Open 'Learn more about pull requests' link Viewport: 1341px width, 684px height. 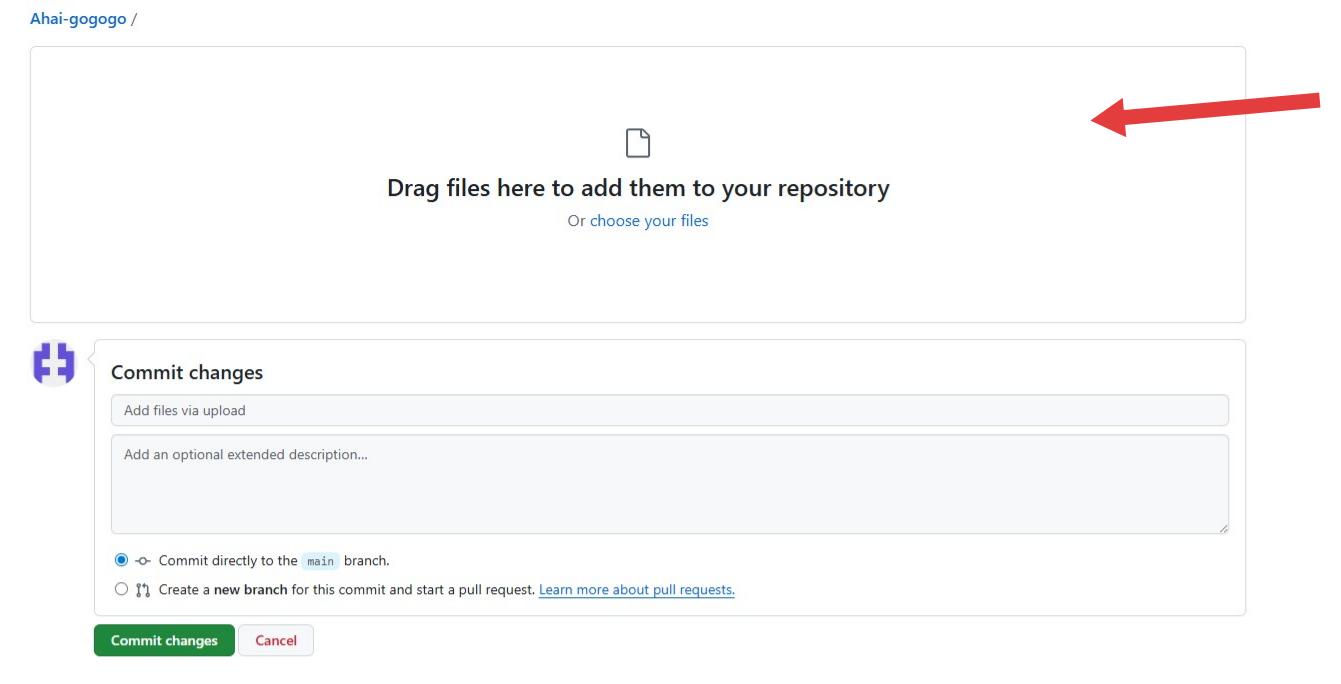tap(636, 590)
